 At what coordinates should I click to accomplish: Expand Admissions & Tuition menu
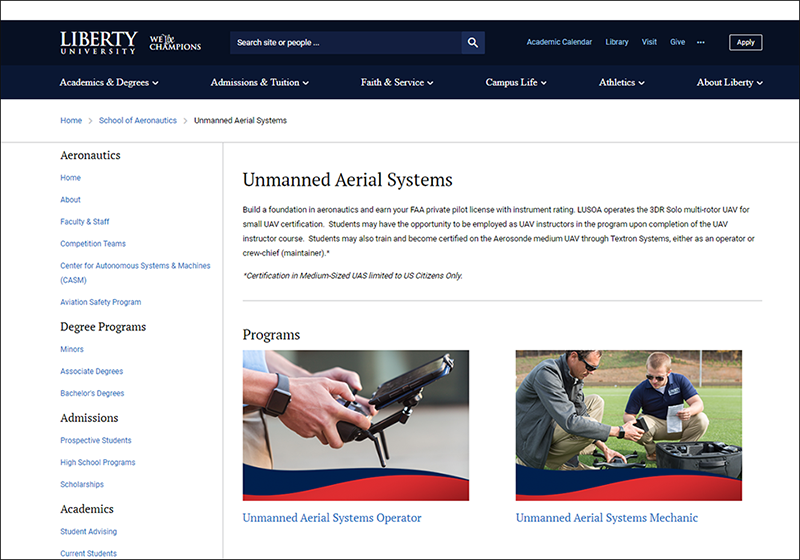coord(260,82)
